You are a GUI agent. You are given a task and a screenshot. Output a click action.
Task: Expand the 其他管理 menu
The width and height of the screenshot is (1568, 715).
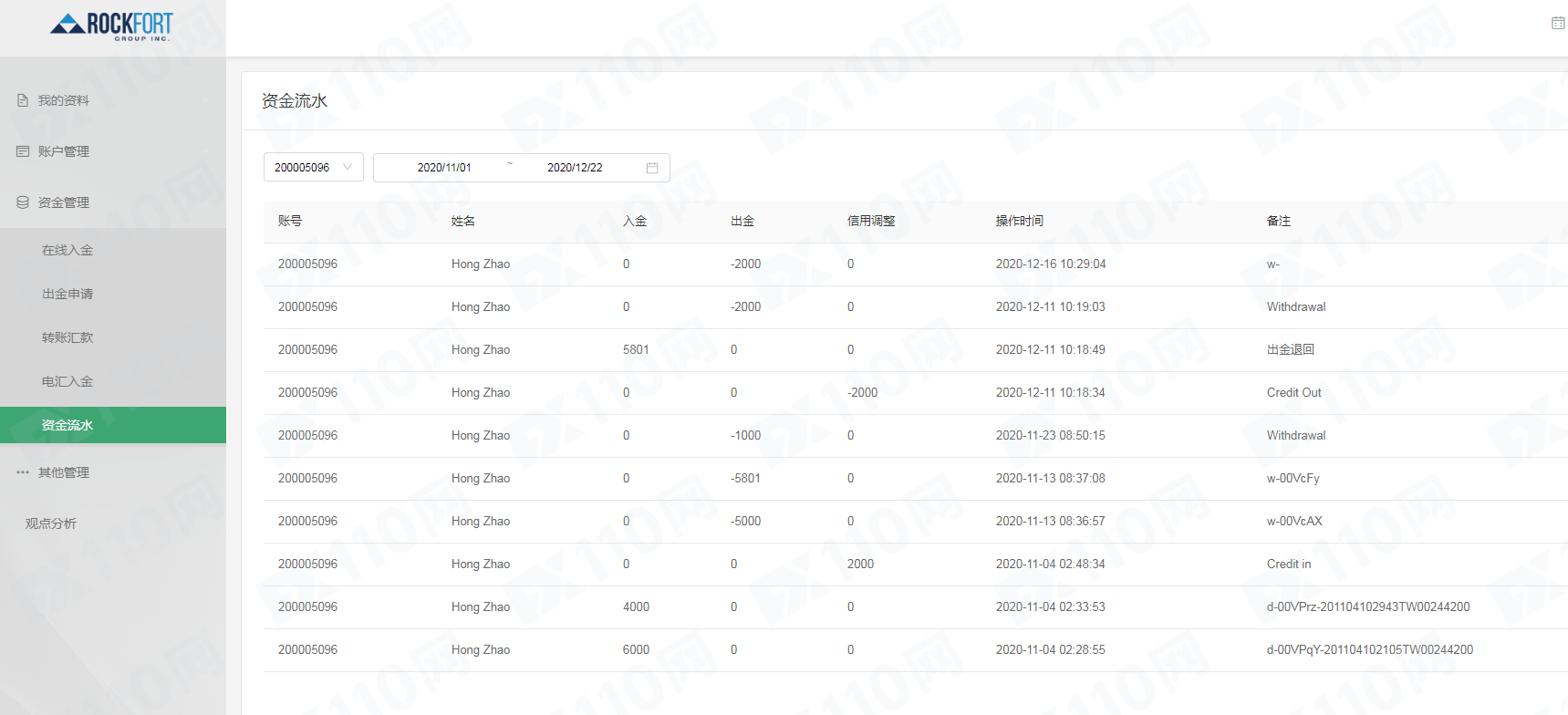pyautogui.click(x=113, y=472)
